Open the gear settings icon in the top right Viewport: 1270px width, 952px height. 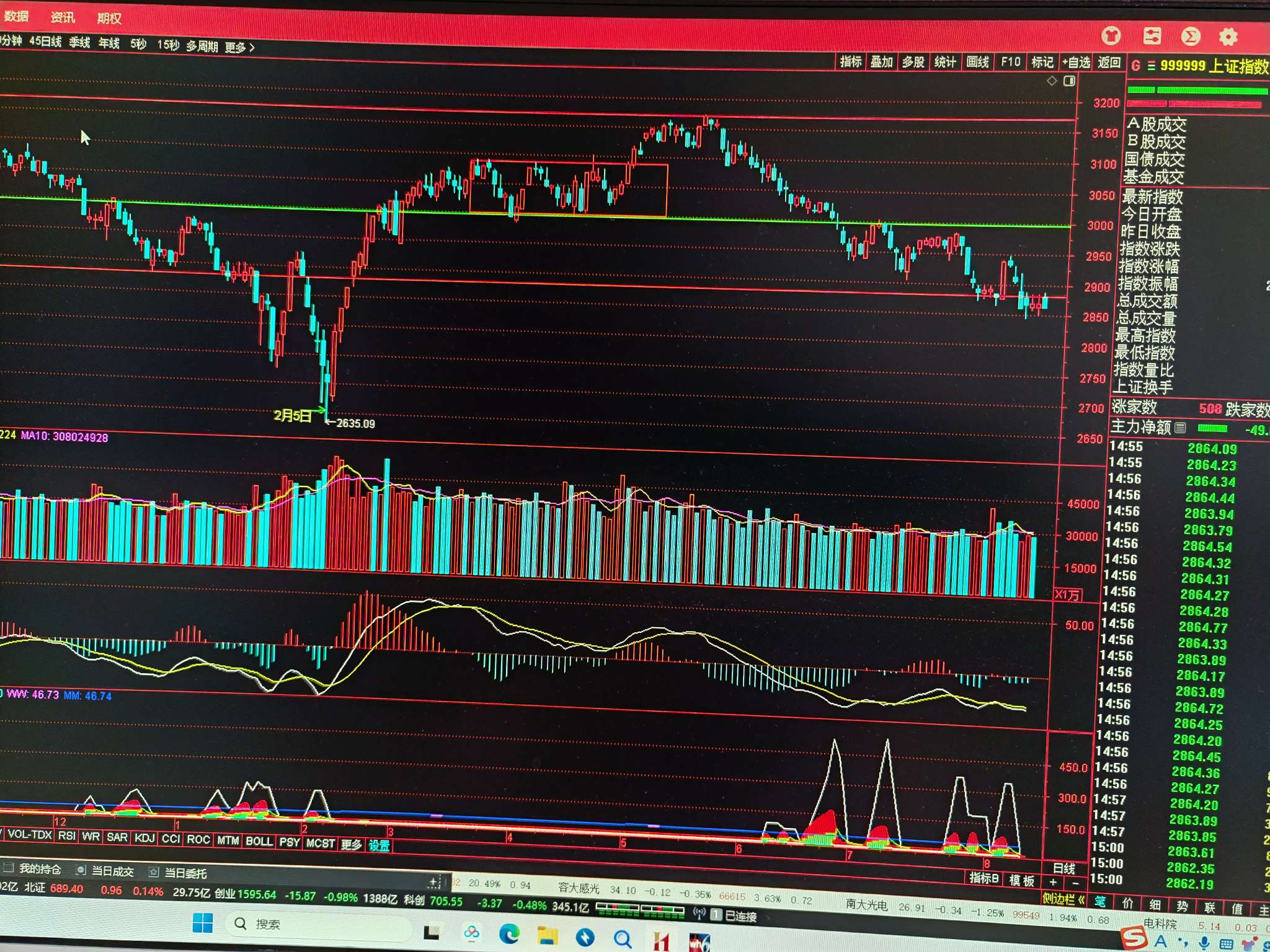pos(1228,37)
